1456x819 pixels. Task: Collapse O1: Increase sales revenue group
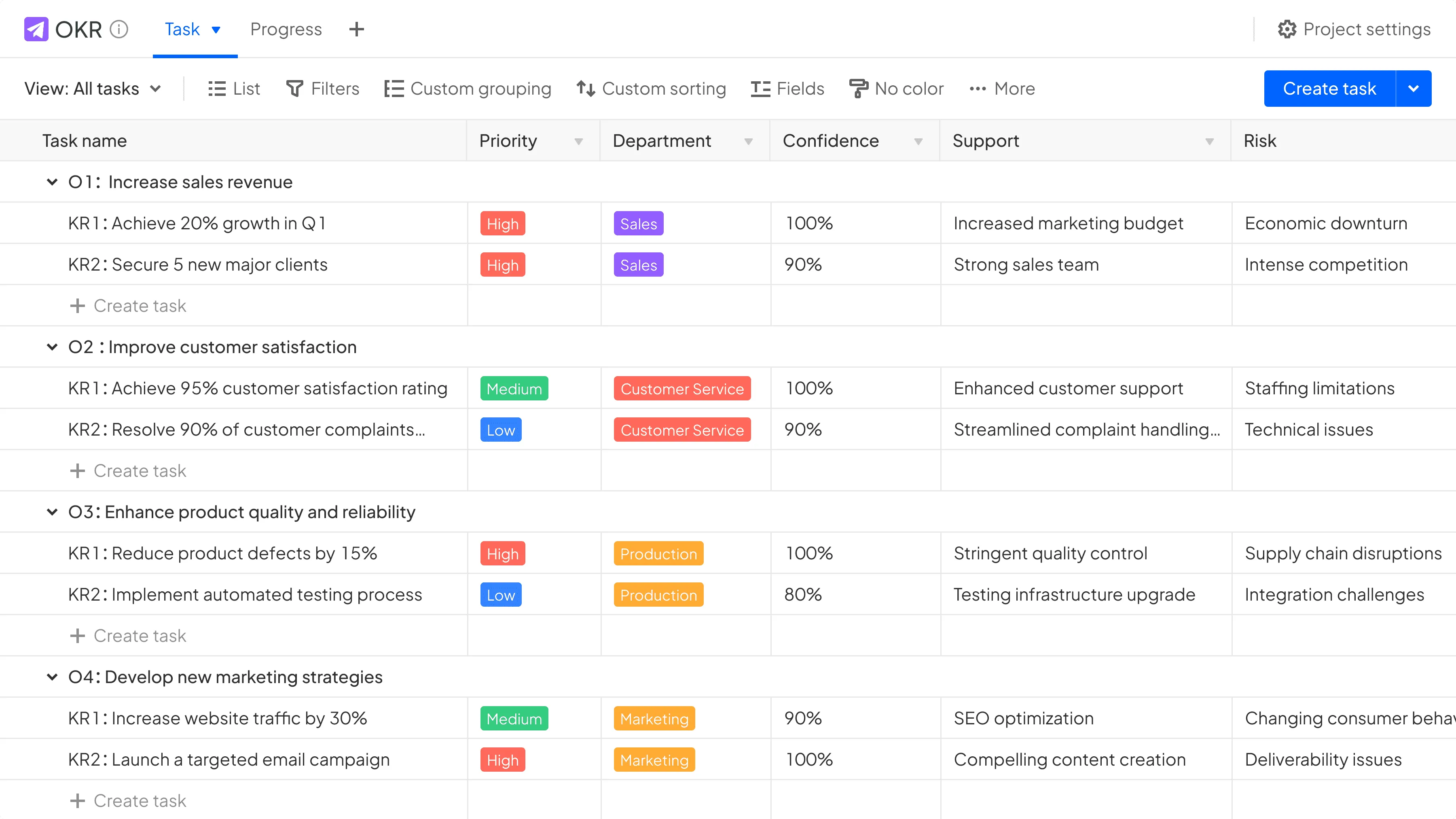[52, 182]
